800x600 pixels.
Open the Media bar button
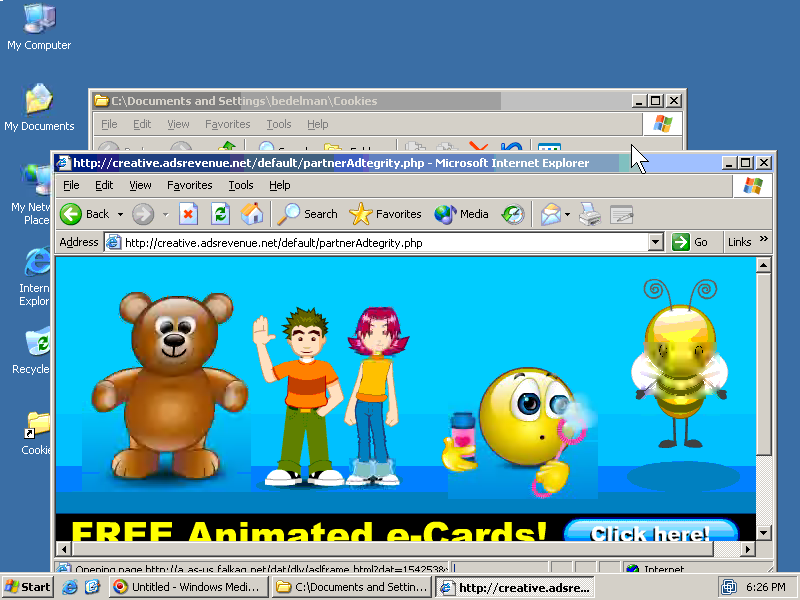[461, 214]
